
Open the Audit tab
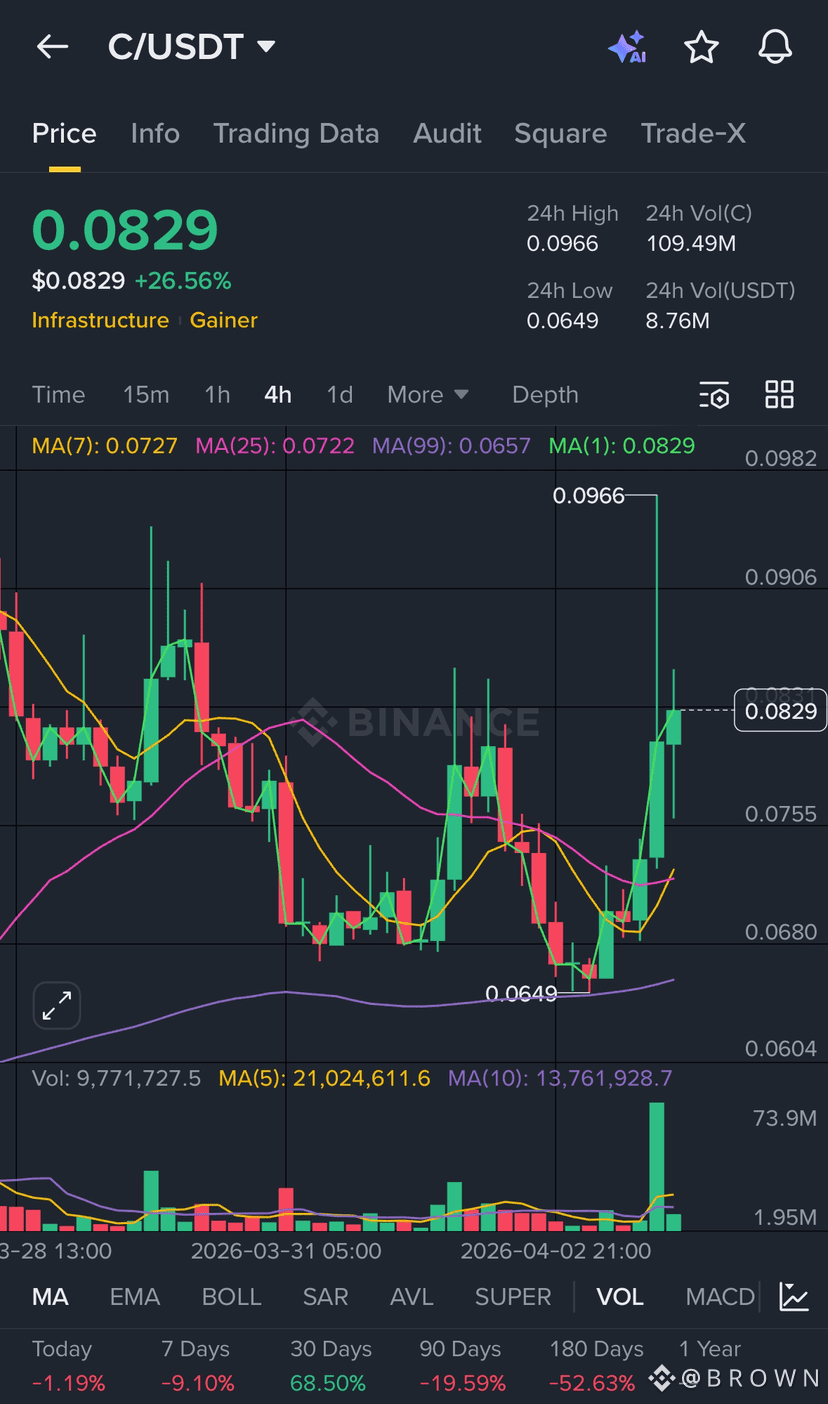pos(447,134)
